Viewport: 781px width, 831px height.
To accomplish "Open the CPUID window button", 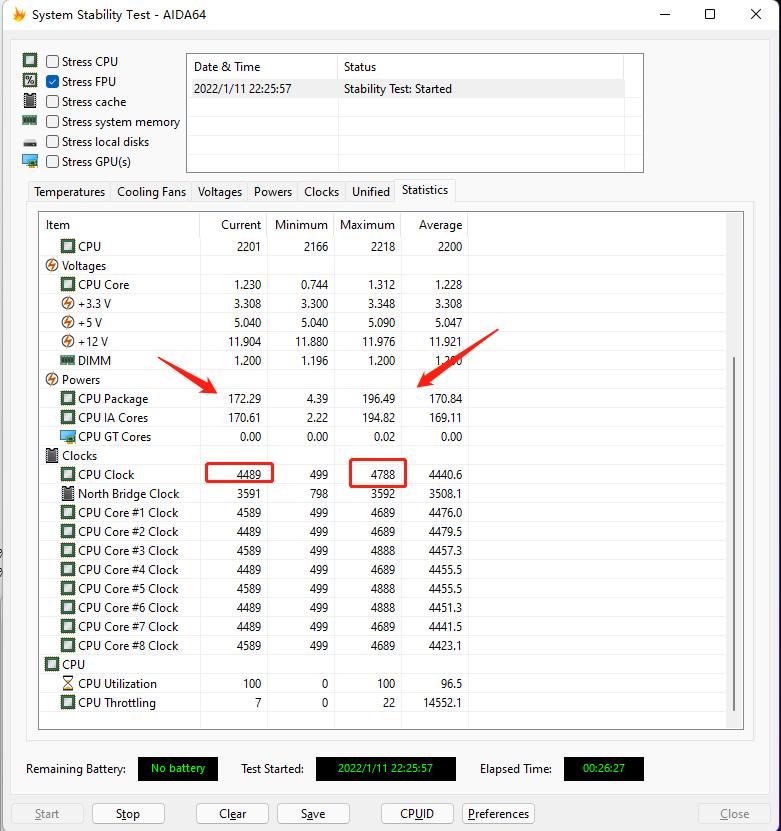I will click(417, 814).
